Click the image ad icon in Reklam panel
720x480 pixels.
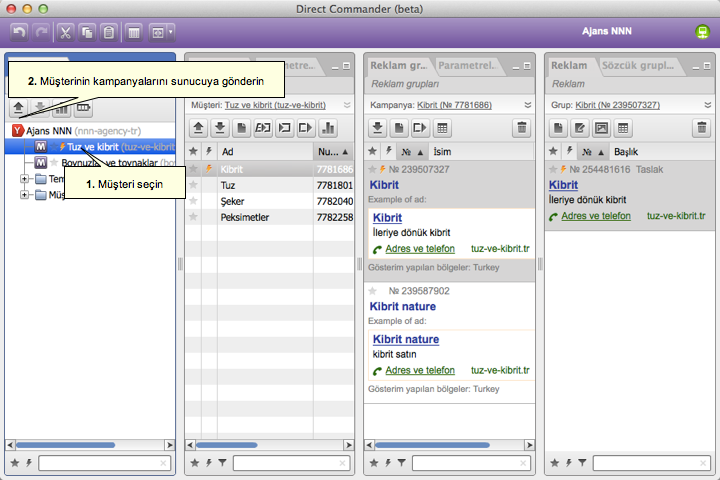click(602, 128)
